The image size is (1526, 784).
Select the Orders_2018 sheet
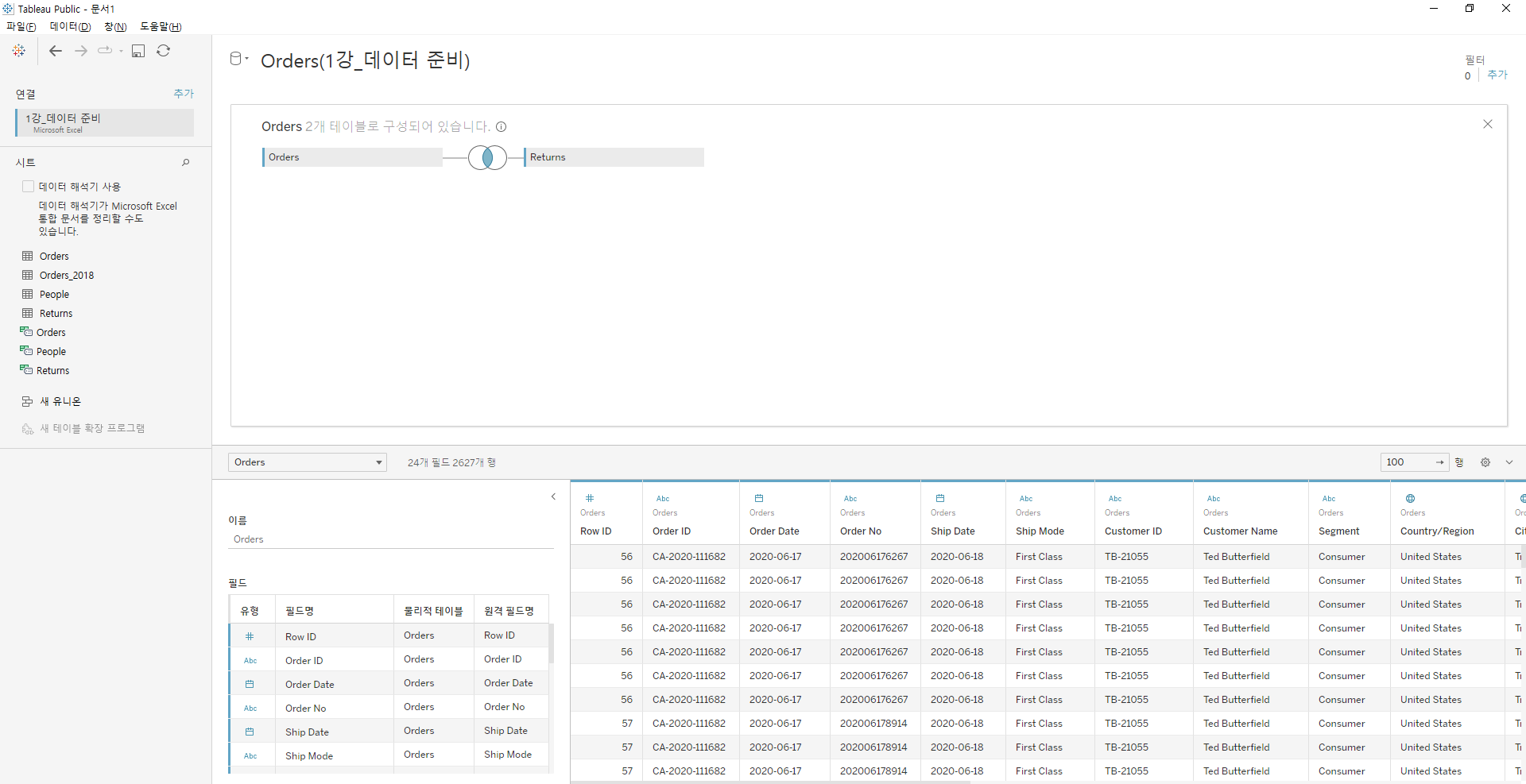[67, 275]
